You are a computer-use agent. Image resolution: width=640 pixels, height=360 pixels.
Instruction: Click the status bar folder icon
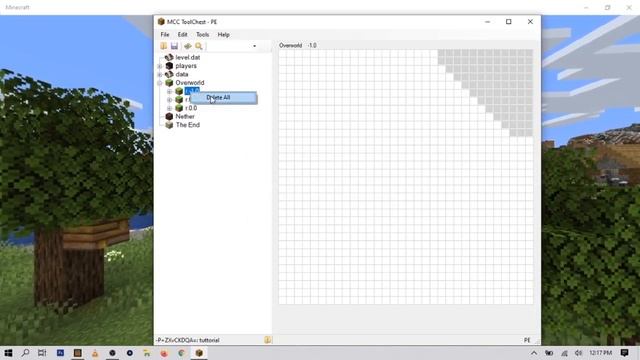(x=268, y=340)
